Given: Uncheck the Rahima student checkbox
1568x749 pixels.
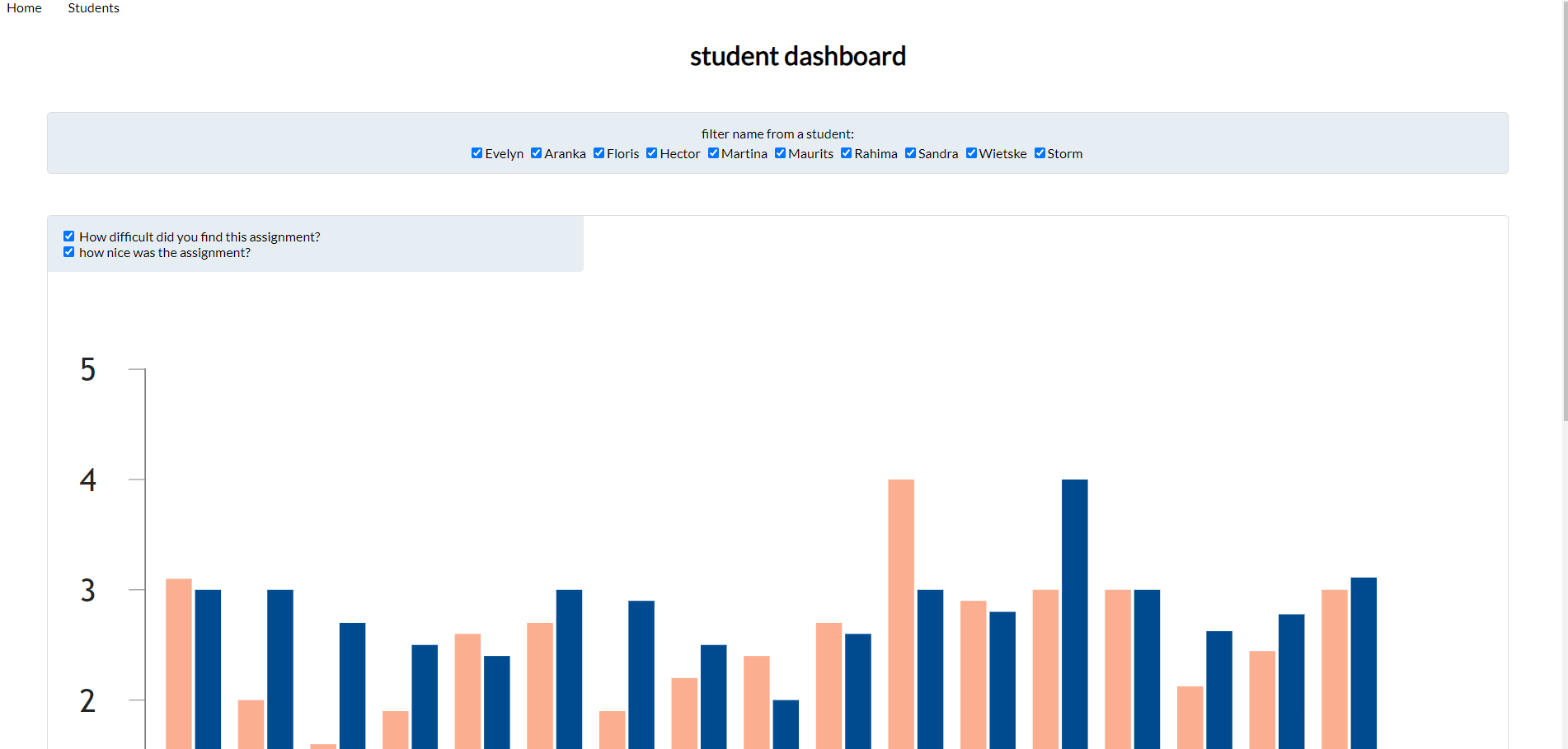Looking at the screenshot, I should click(846, 152).
